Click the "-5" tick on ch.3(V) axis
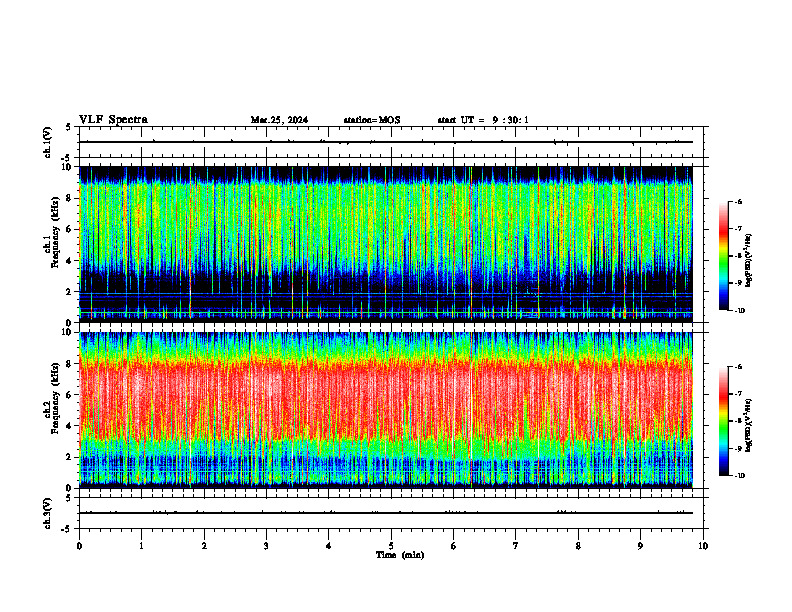Image resolution: width=792 pixels, height=612 pixels. (66, 529)
